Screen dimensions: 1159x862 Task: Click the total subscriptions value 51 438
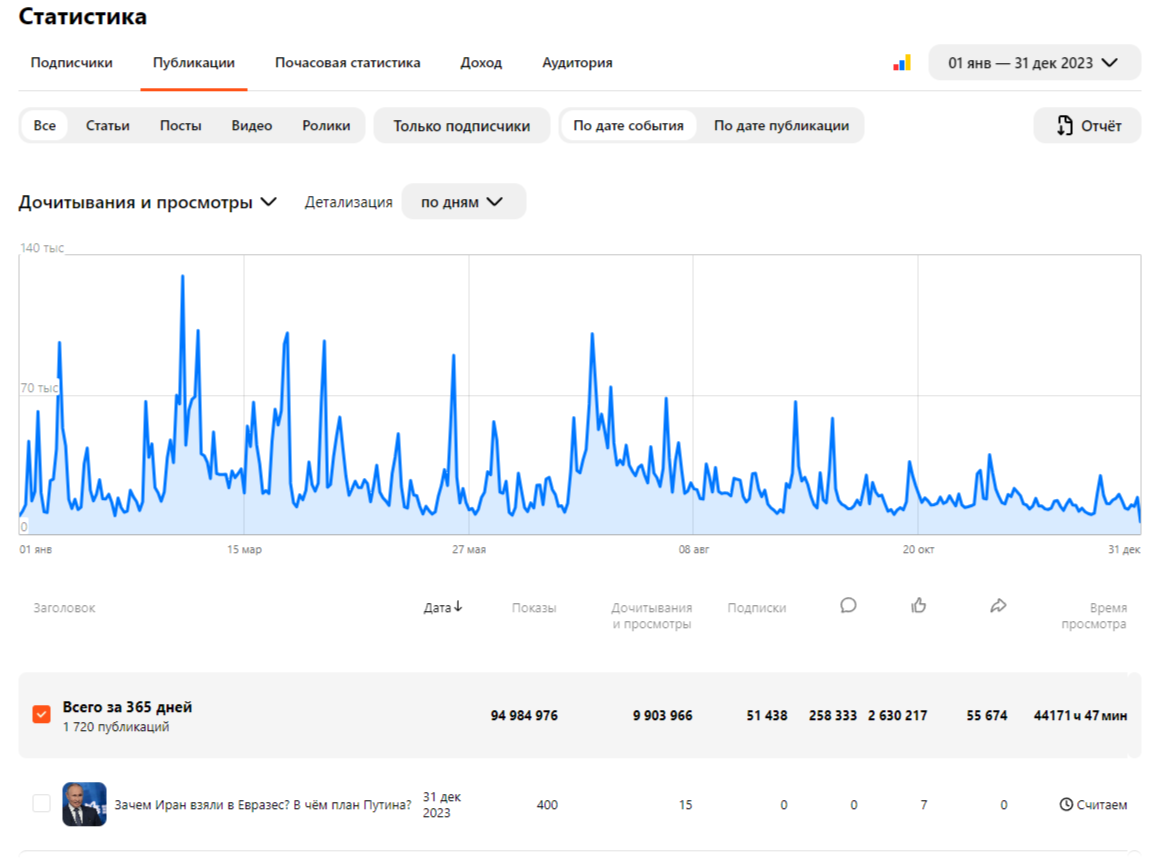(767, 716)
